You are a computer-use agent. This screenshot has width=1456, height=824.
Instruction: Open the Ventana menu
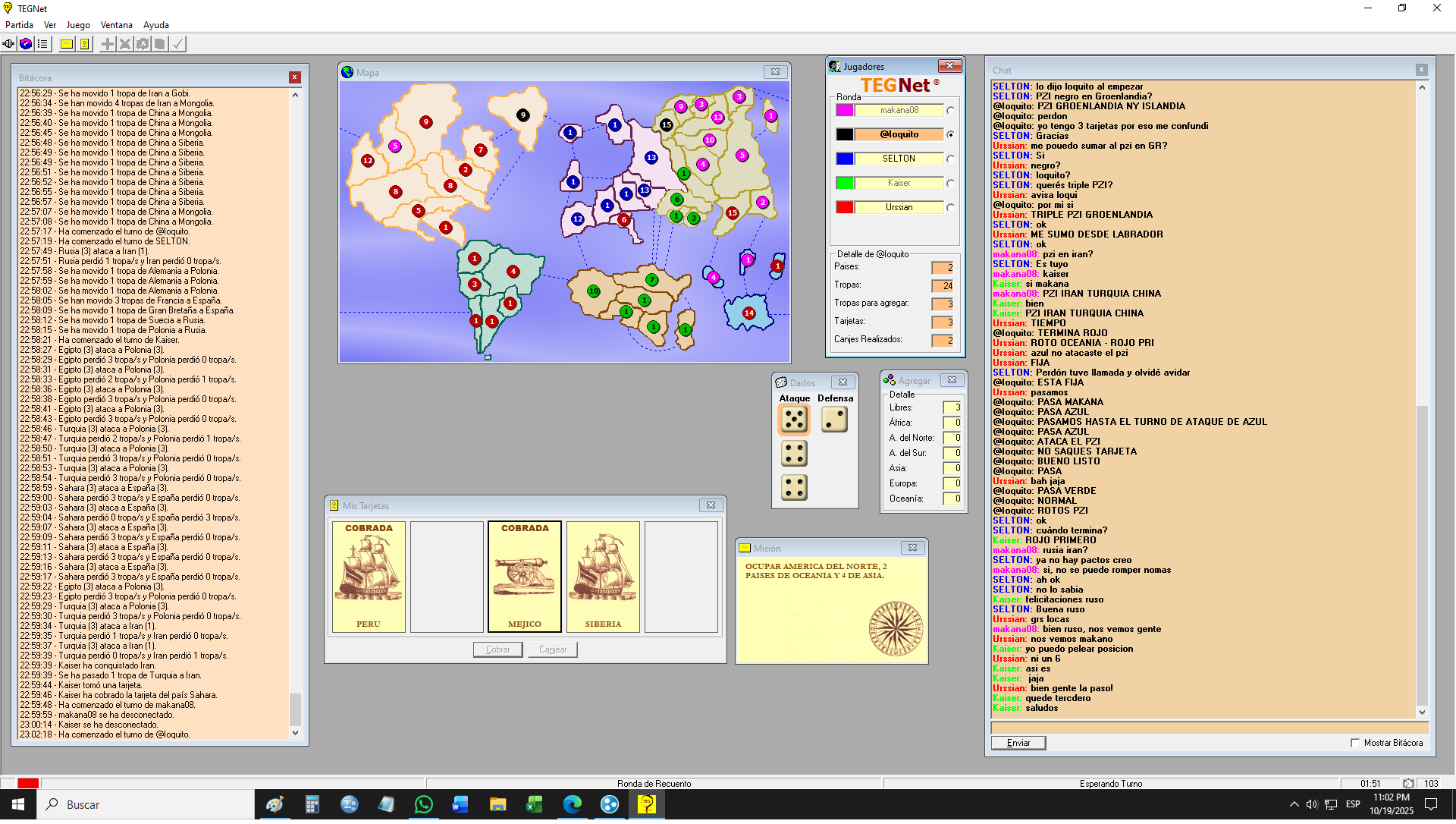[116, 25]
